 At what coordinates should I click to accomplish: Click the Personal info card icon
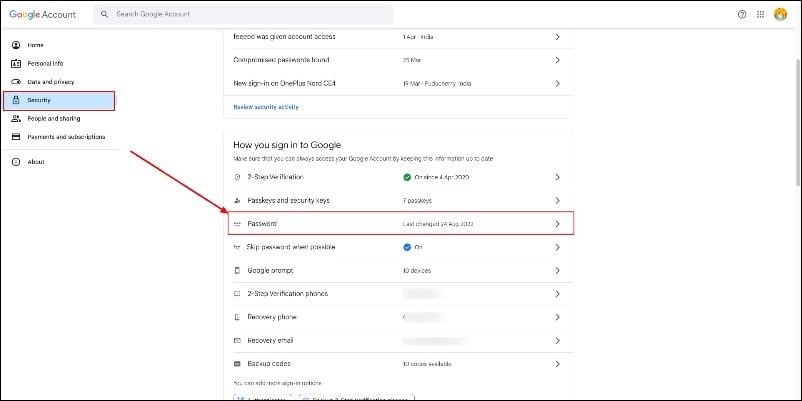pyautogui.click(x=16, y=63)
